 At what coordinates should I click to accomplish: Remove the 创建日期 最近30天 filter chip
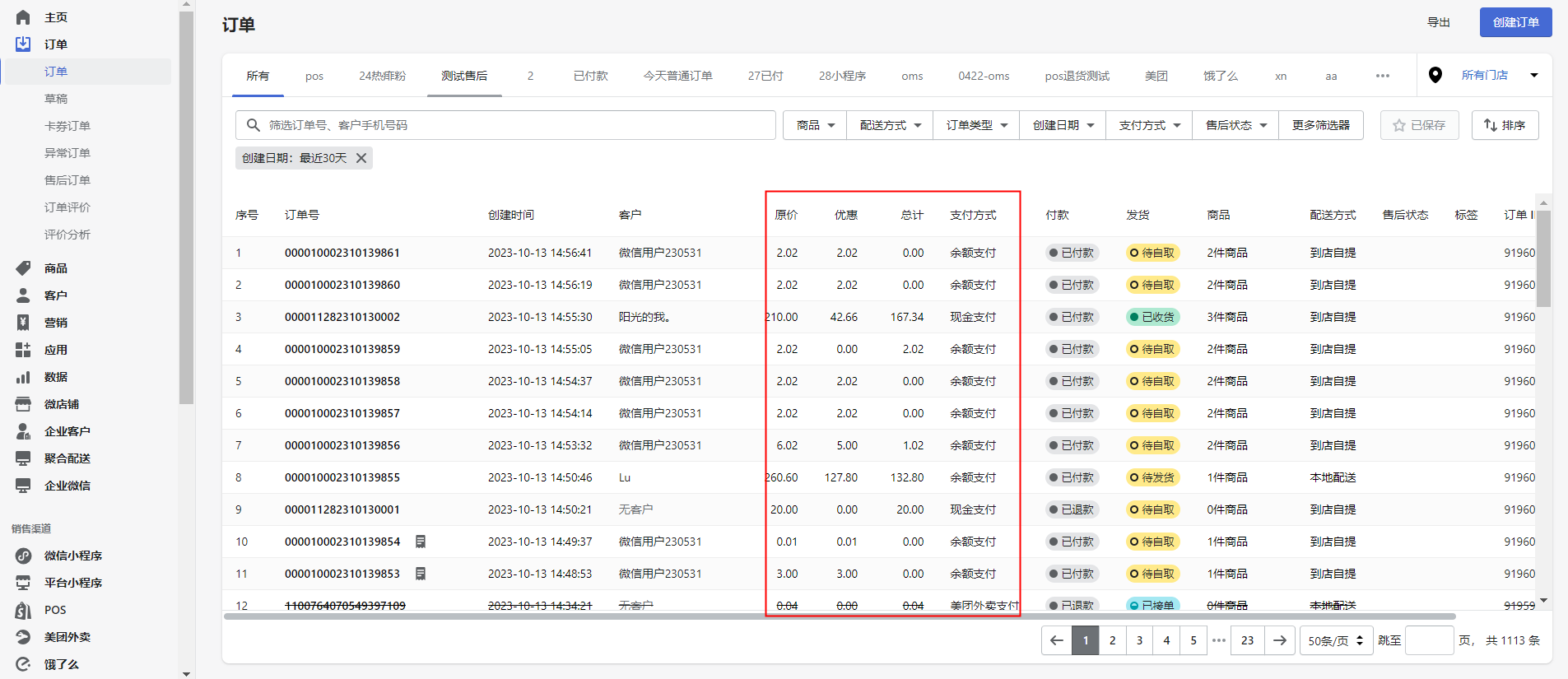[x=361, y=158]
